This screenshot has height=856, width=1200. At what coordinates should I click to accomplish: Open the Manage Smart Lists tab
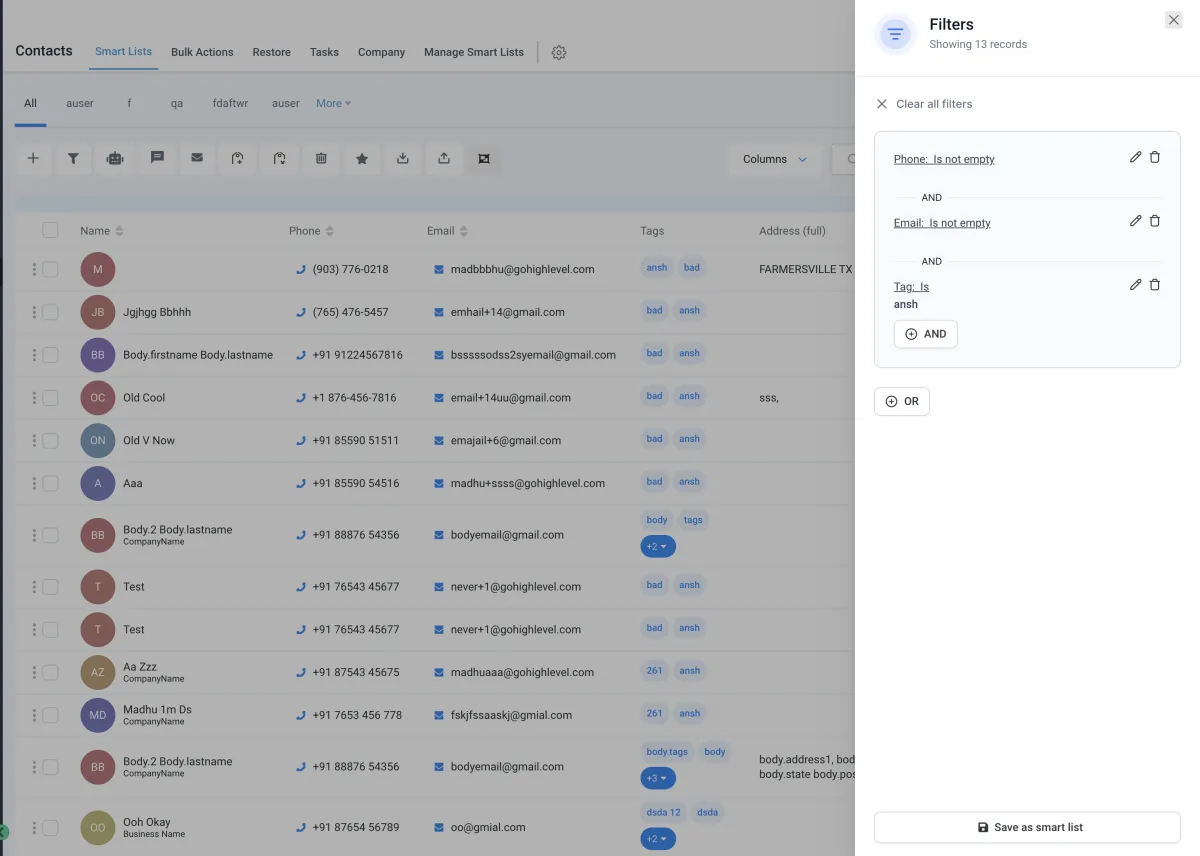(473, 52)
